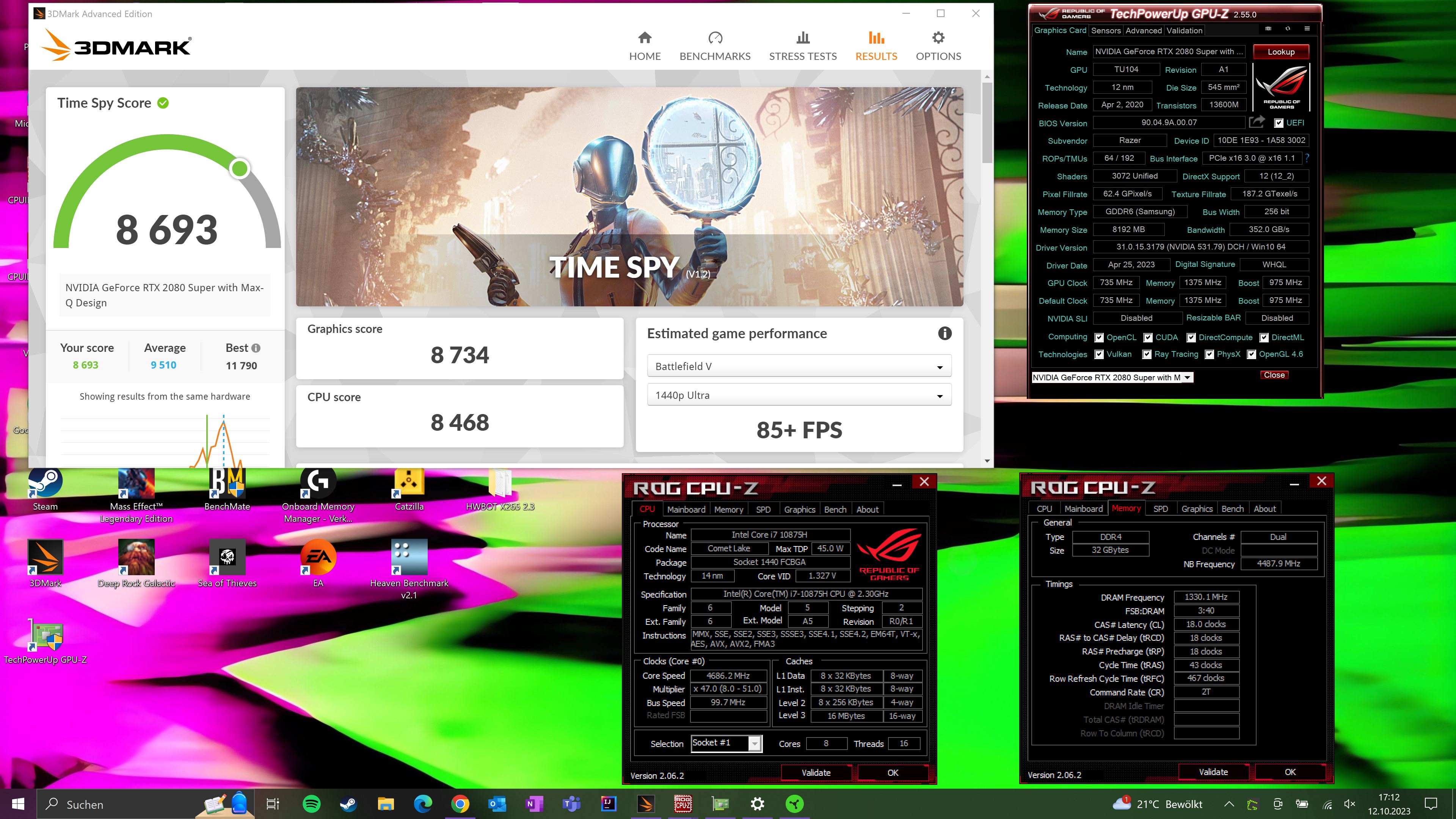Click Validate in right CPU-Z Memory window
This screenshot has width=1456, height=819.
1213,772
